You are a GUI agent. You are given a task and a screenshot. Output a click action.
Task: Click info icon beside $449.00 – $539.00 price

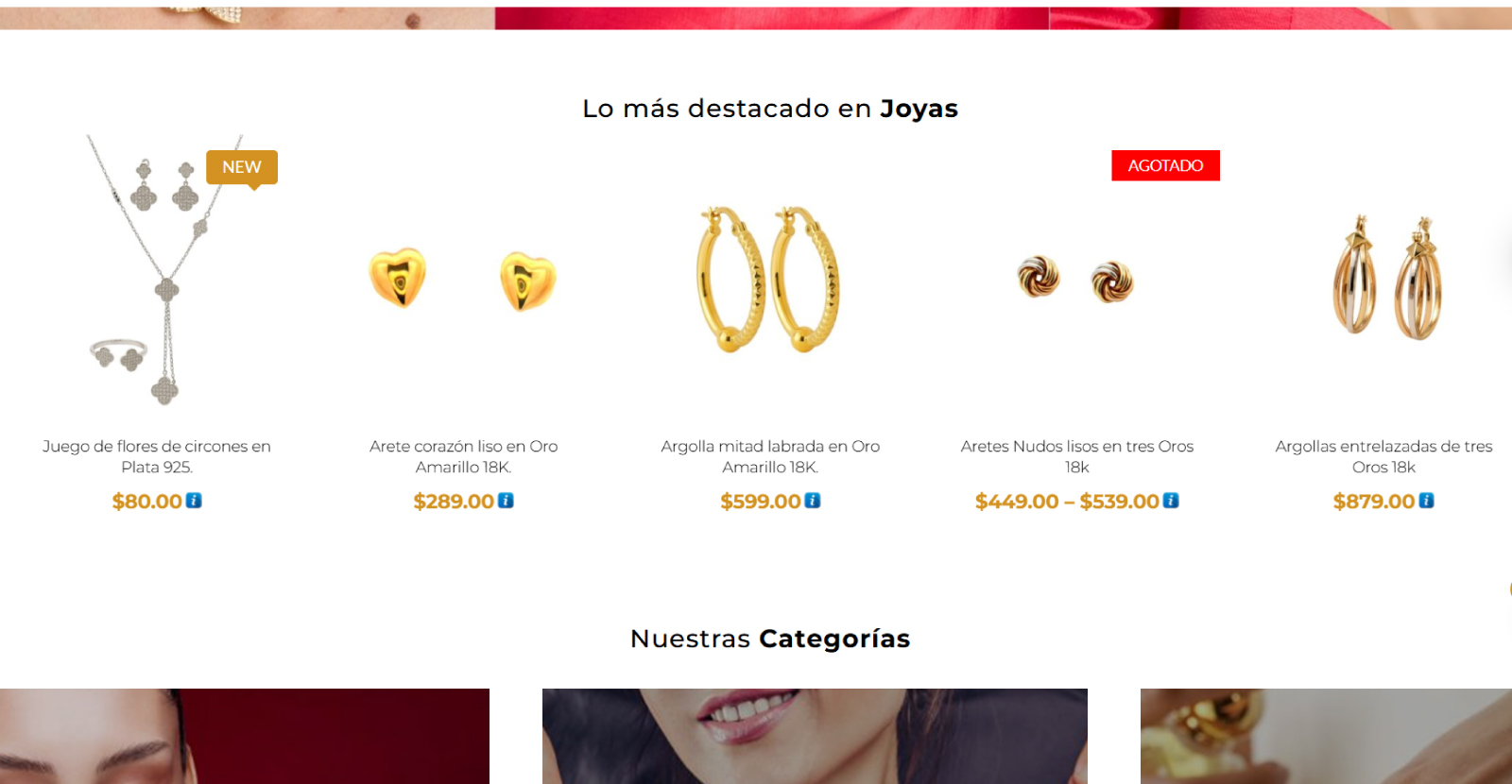click(1171, 501)
